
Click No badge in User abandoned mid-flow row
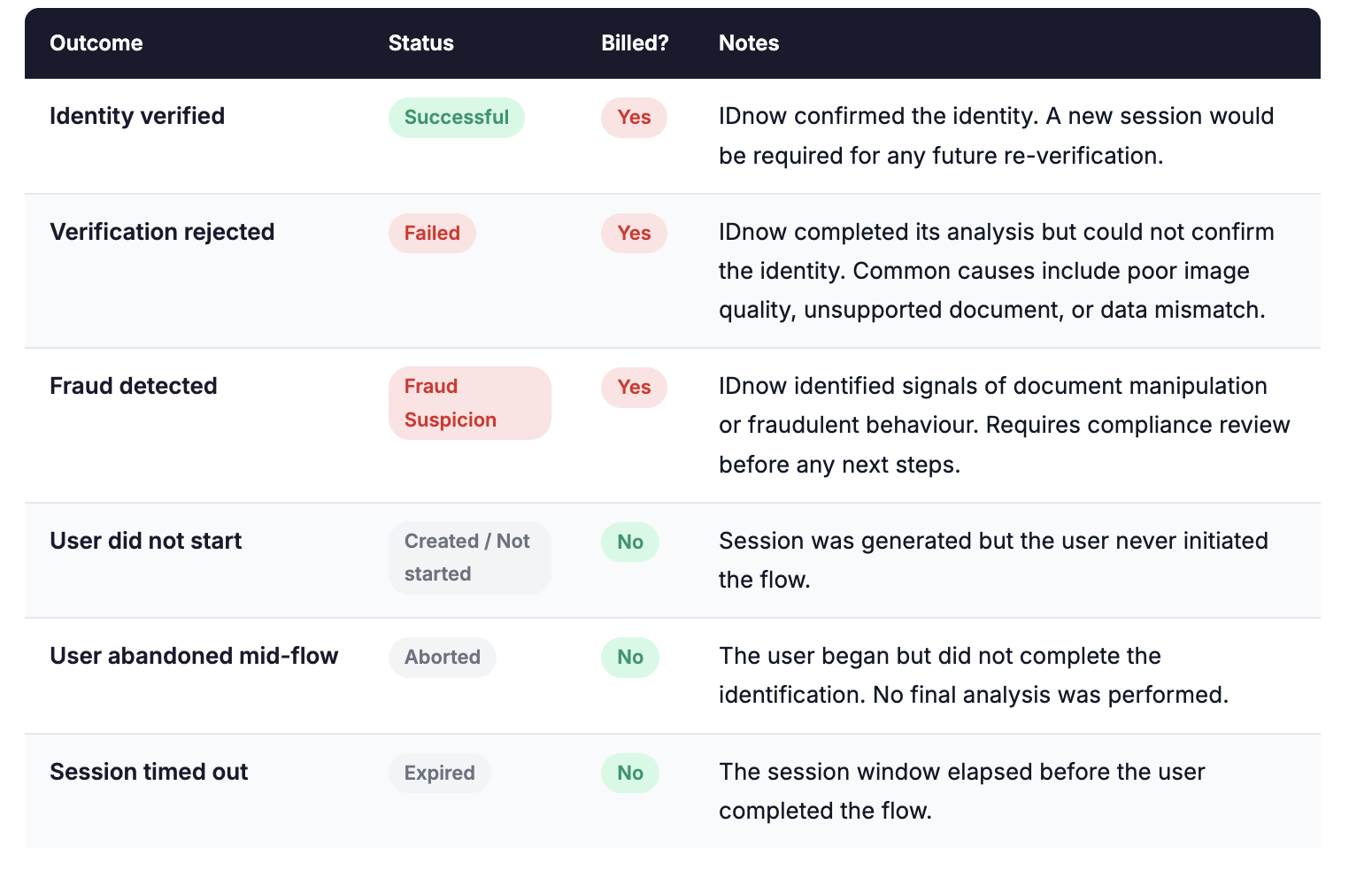630,658
